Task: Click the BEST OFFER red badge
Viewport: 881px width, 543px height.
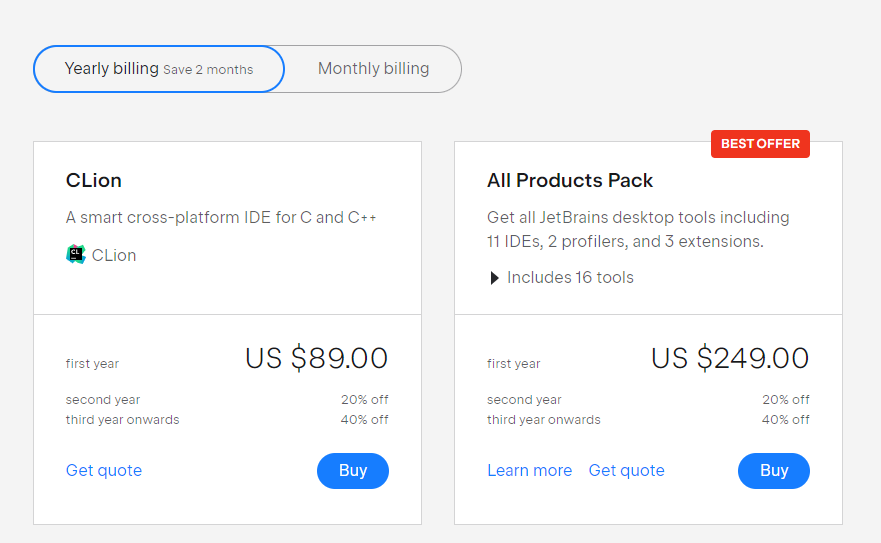Action: pos(760,144)
